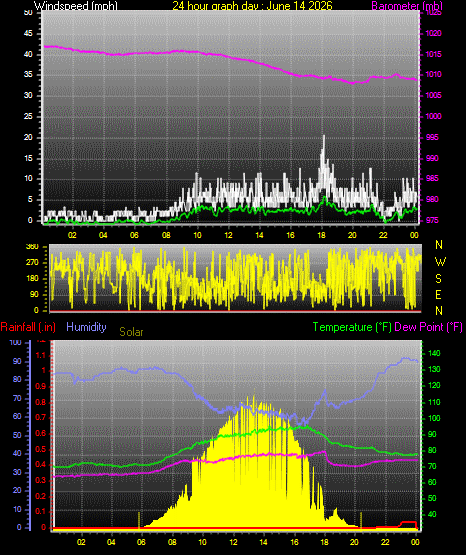
Task: Click "985" on the barometer axis
Action: click(x=432, y=178)
